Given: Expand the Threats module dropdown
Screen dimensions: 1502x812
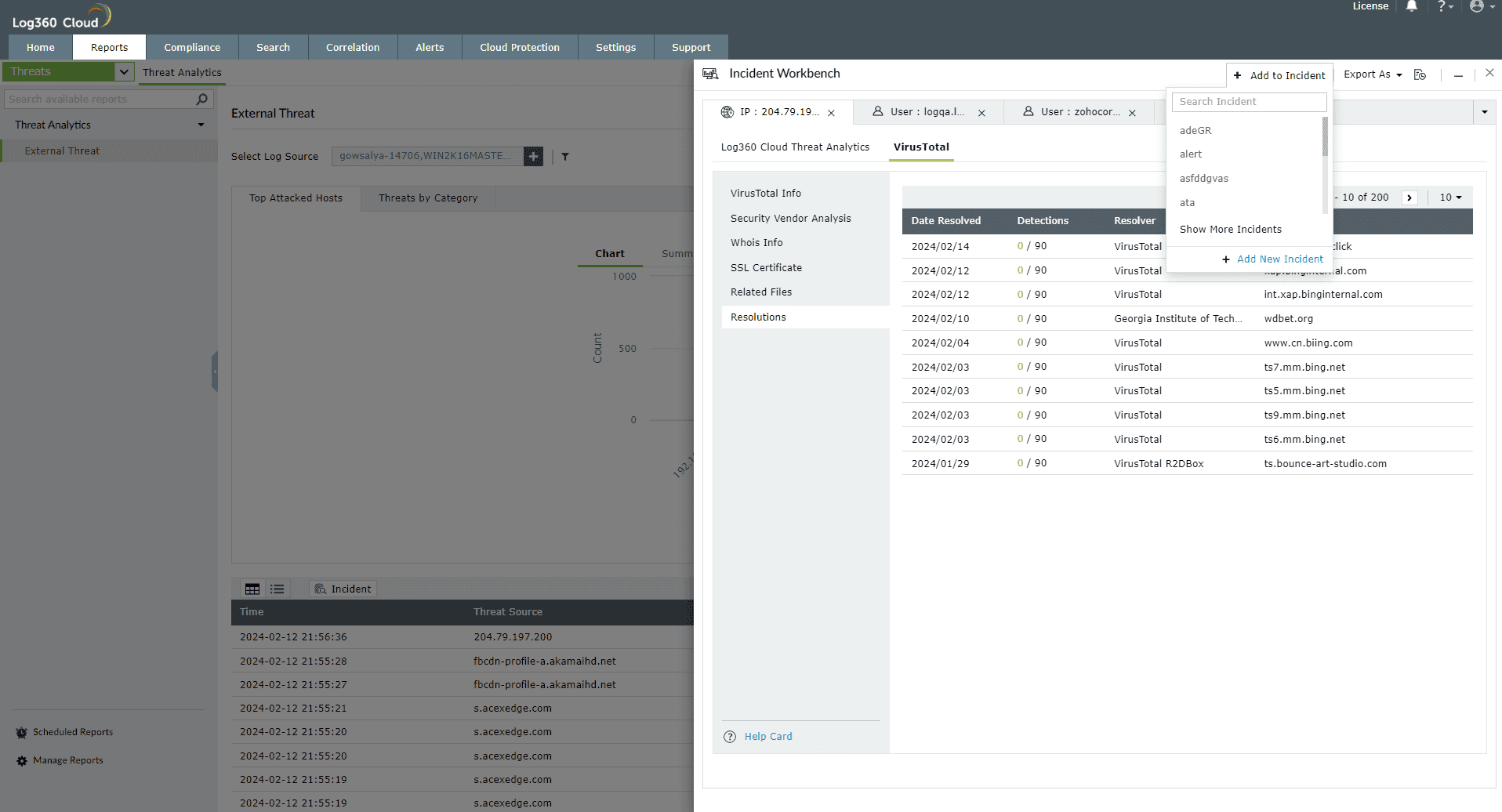Looking at the screenshot, I should [124, 71].
